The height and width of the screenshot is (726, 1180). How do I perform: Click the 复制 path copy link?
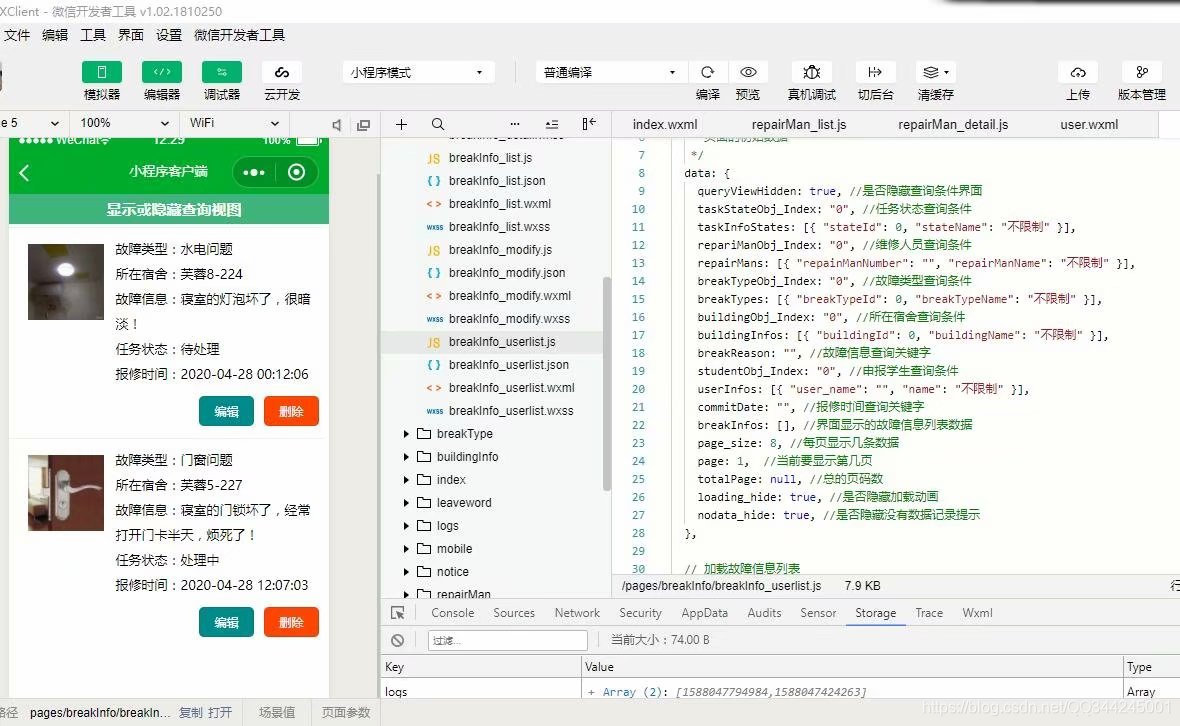pyautogui.click(x=191, y=712)
